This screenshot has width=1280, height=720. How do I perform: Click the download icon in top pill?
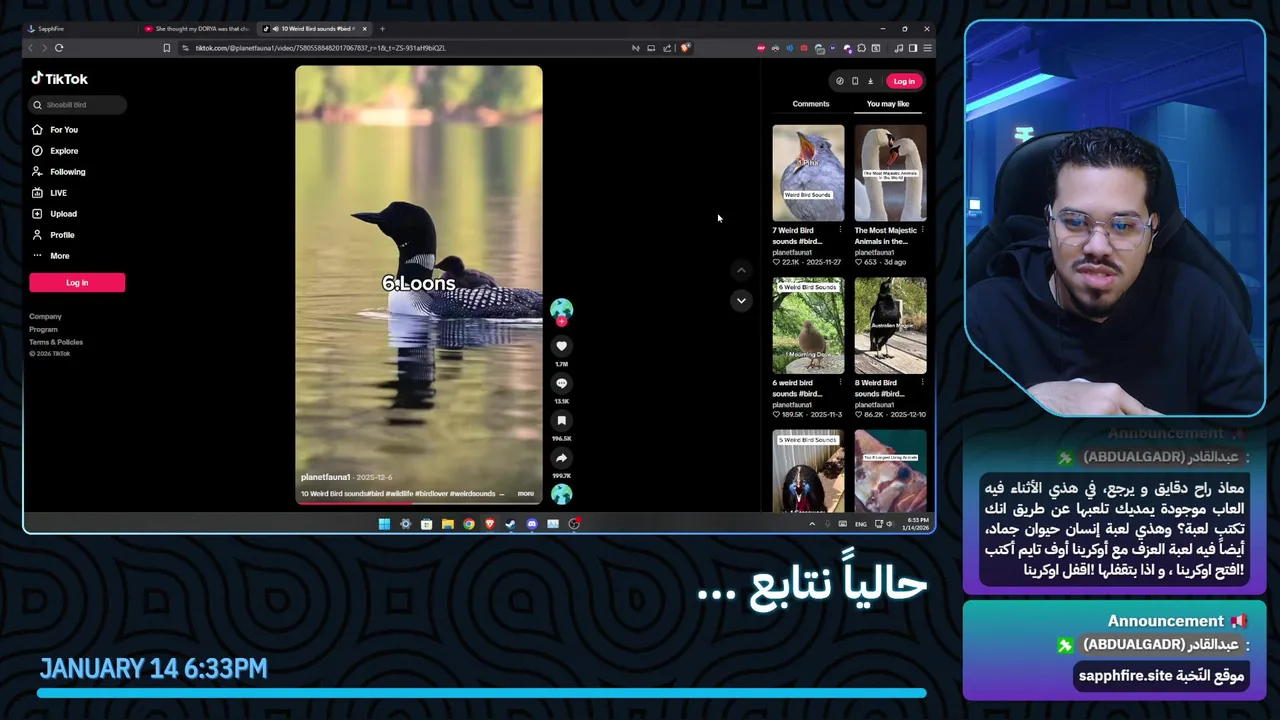(870, 81)
